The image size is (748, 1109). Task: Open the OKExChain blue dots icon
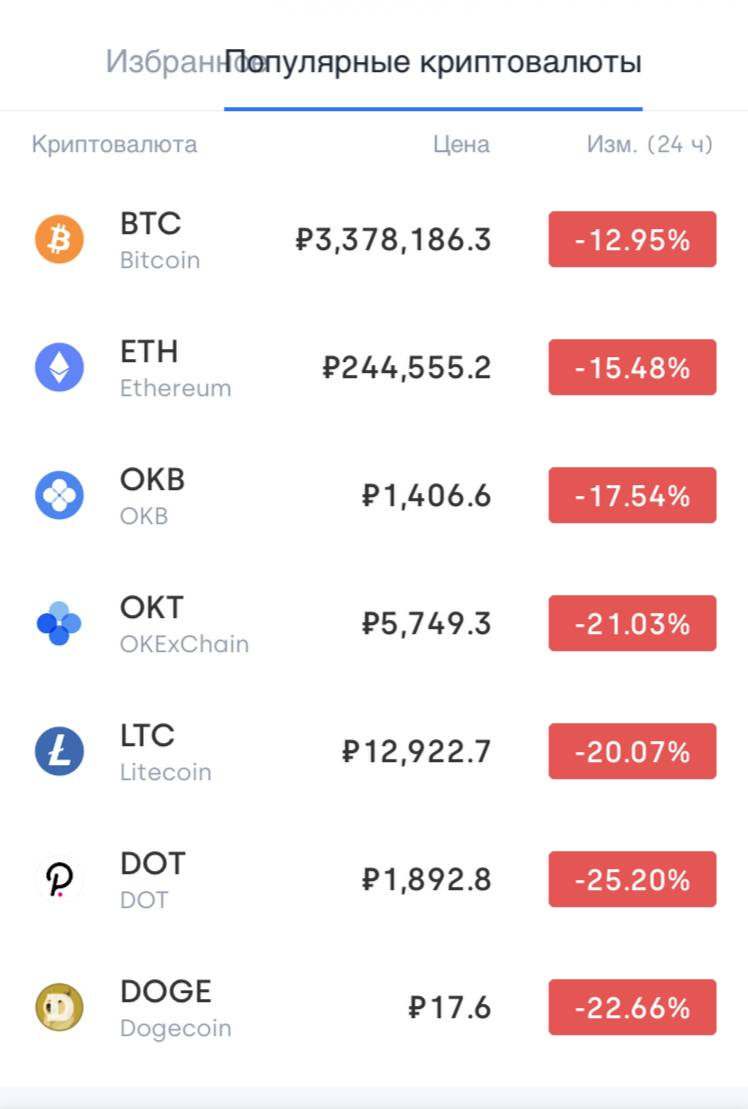(x=59, y=623)
